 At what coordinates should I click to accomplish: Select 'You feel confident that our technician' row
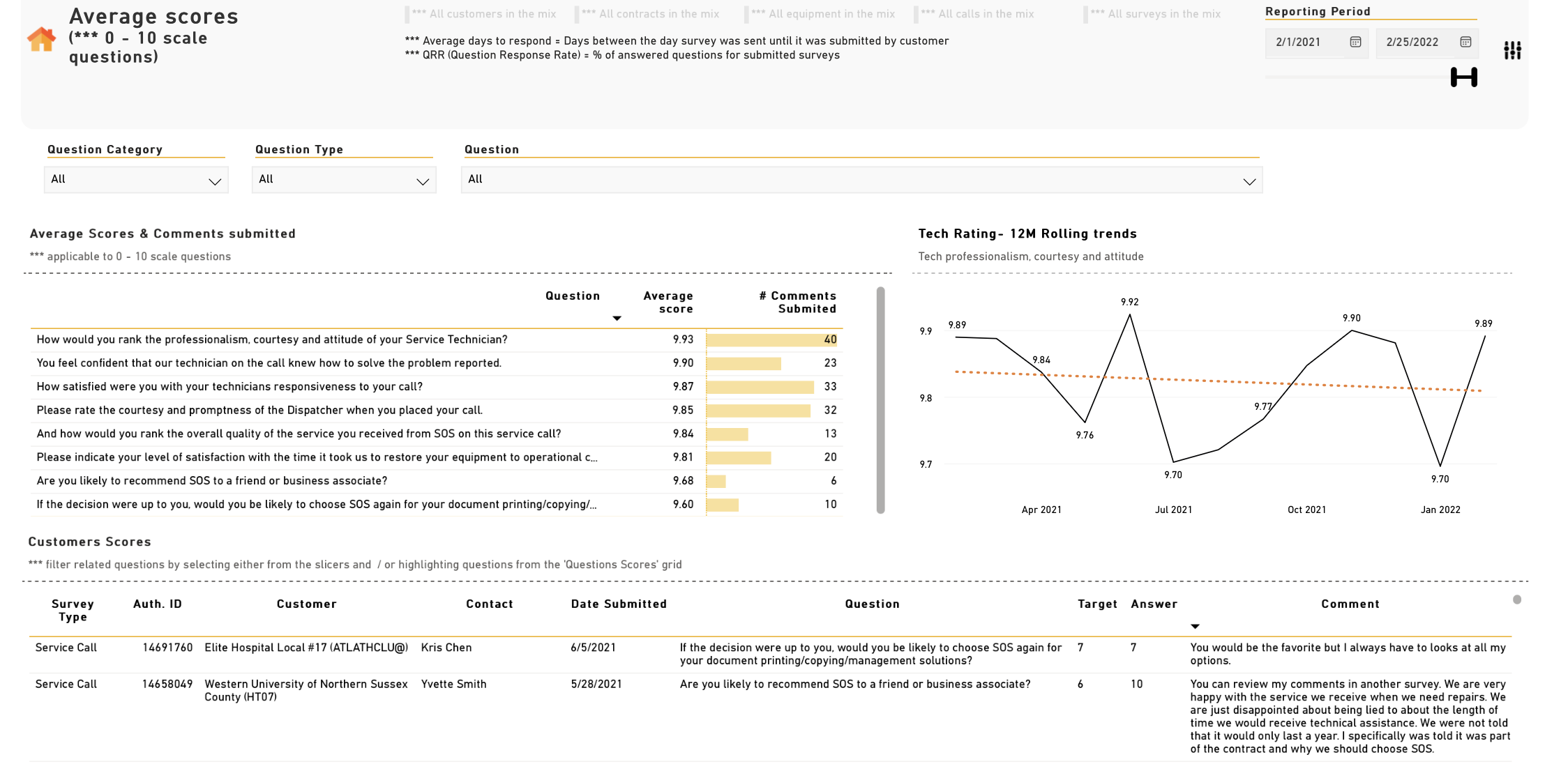pyautogui.click(x=436, y=363)
